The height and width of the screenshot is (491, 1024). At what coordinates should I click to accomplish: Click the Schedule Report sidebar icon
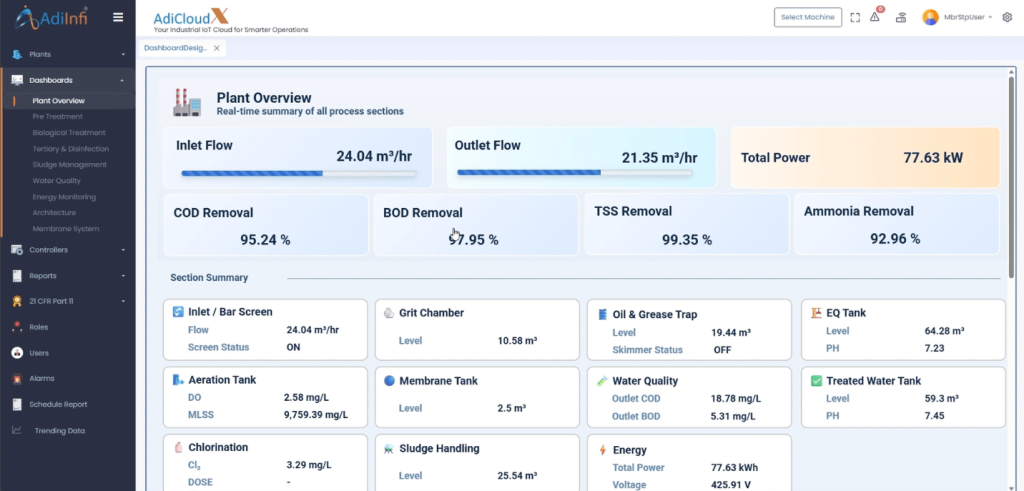pyautogui.click(x=17, y=404)
